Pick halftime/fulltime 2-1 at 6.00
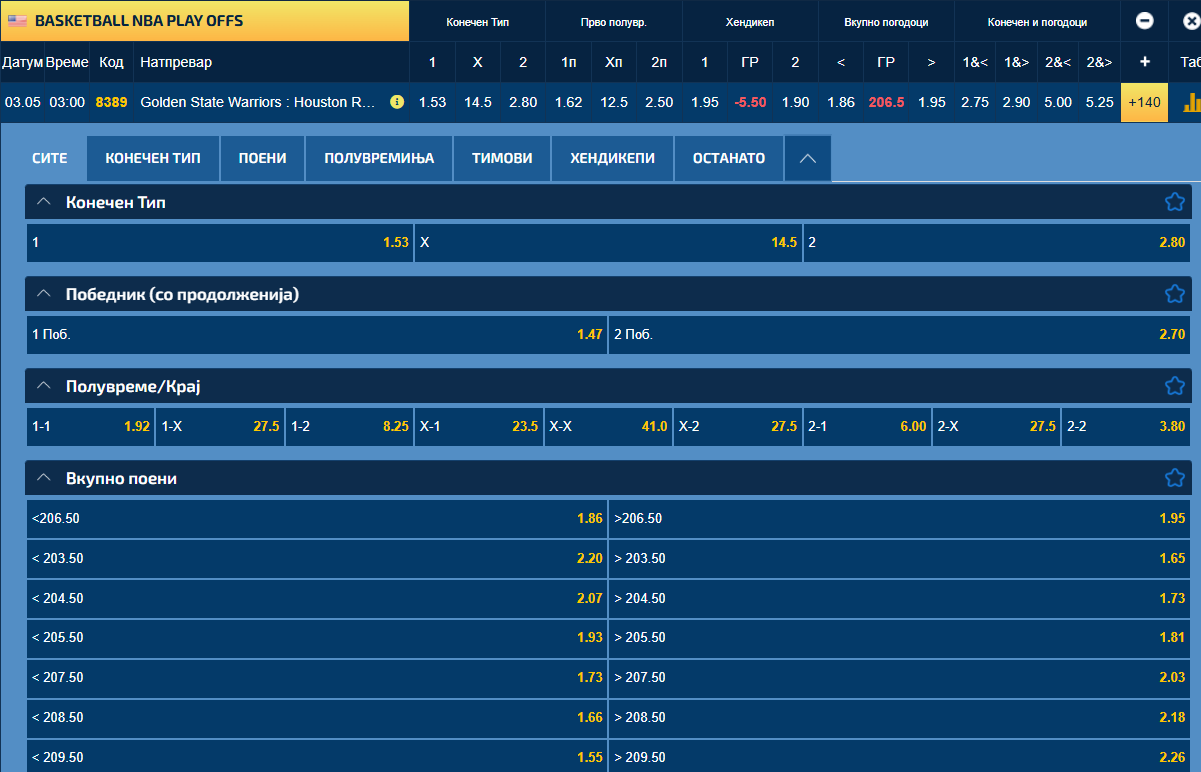Image resolution: width=1201 pixels, height=772 pixels. 867,426
